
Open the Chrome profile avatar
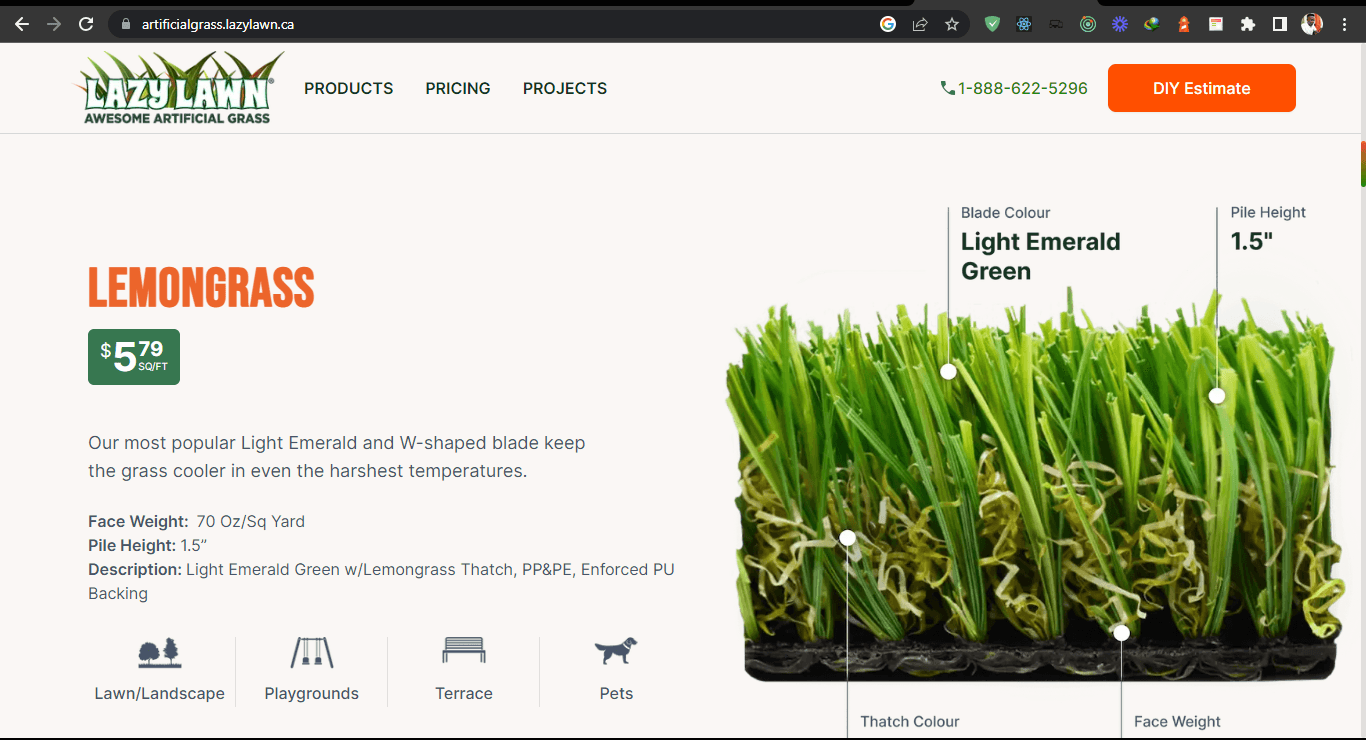coord(1312,24)
